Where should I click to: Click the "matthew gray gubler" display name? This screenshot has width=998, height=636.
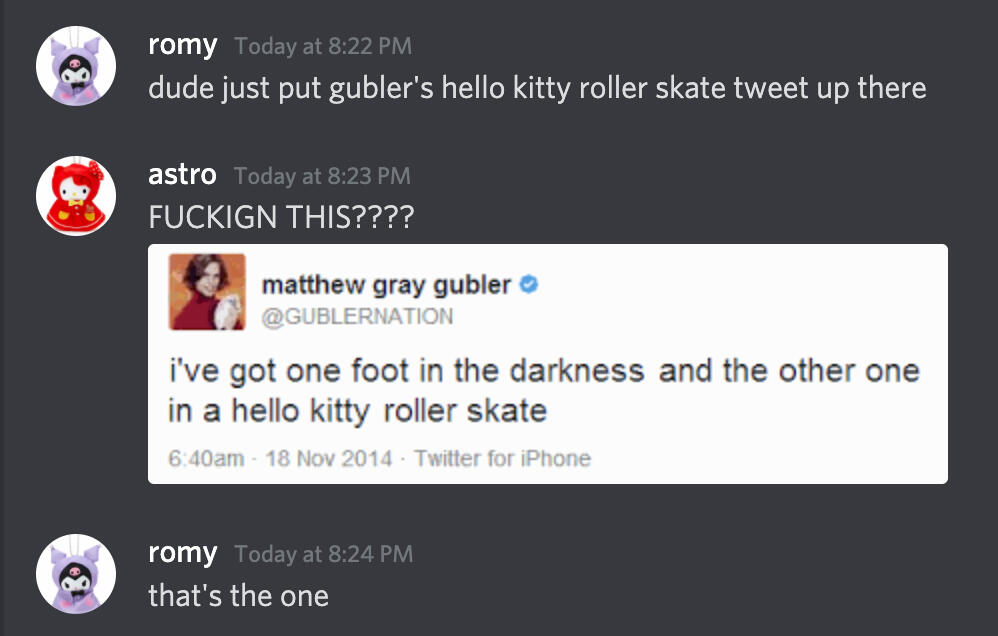pyautogui.click(x=385, y=285)
